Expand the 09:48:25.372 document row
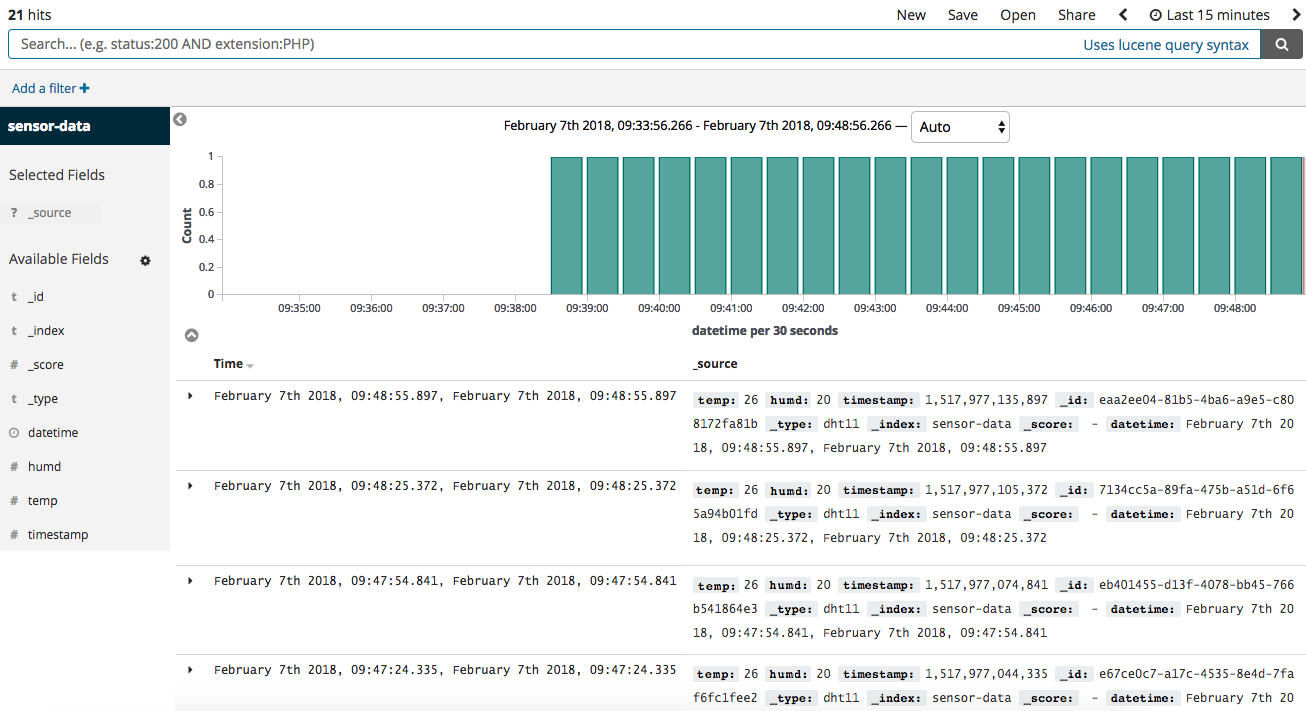The image size is (1306, 711). pyautogui.click(x=190, y=485)
